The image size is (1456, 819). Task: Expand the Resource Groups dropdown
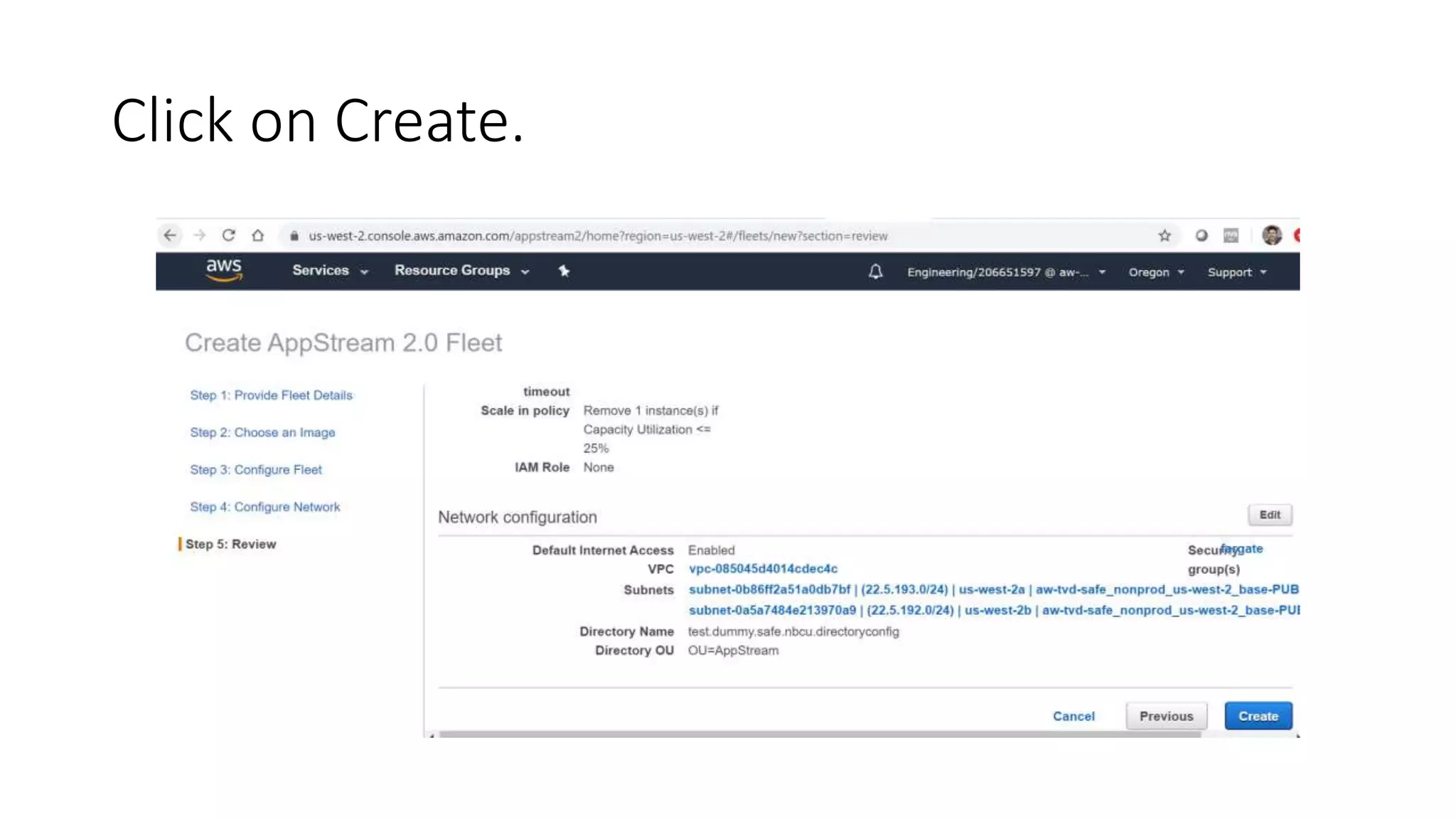click(461, 271)
